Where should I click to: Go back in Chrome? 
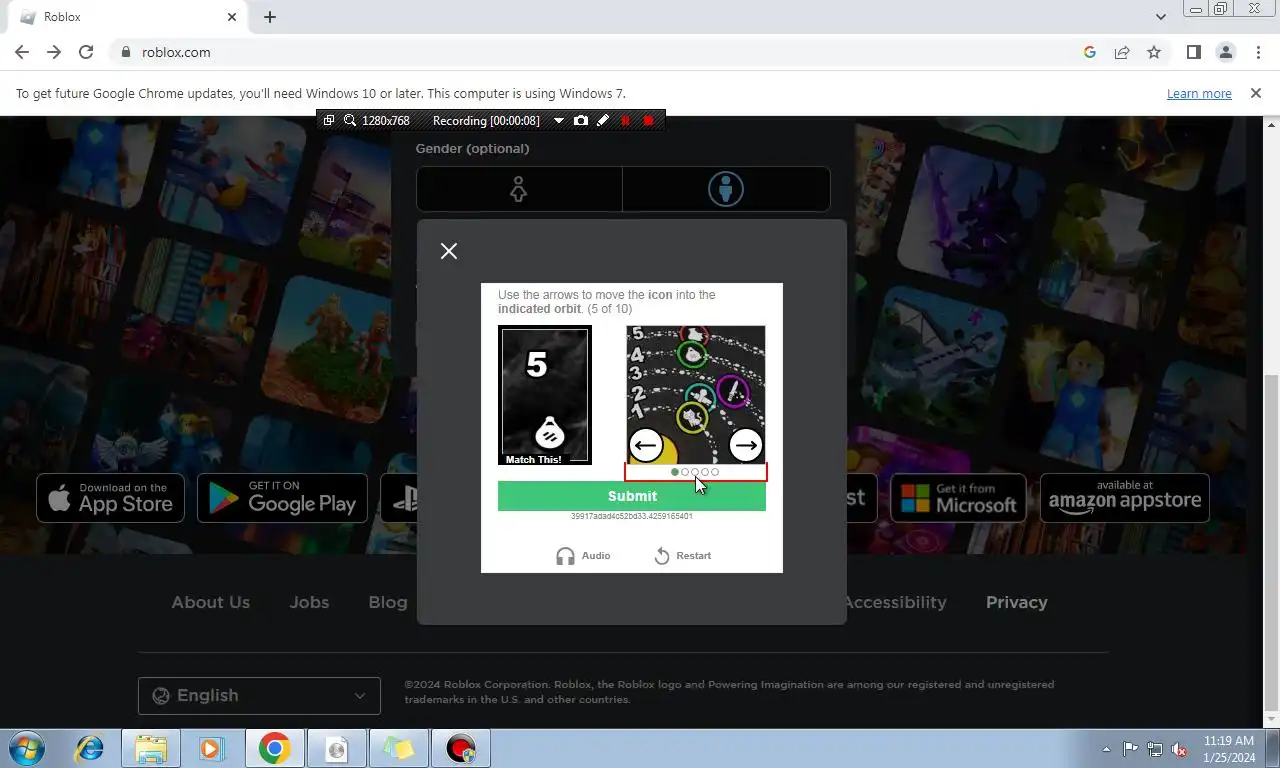(22, 52)
